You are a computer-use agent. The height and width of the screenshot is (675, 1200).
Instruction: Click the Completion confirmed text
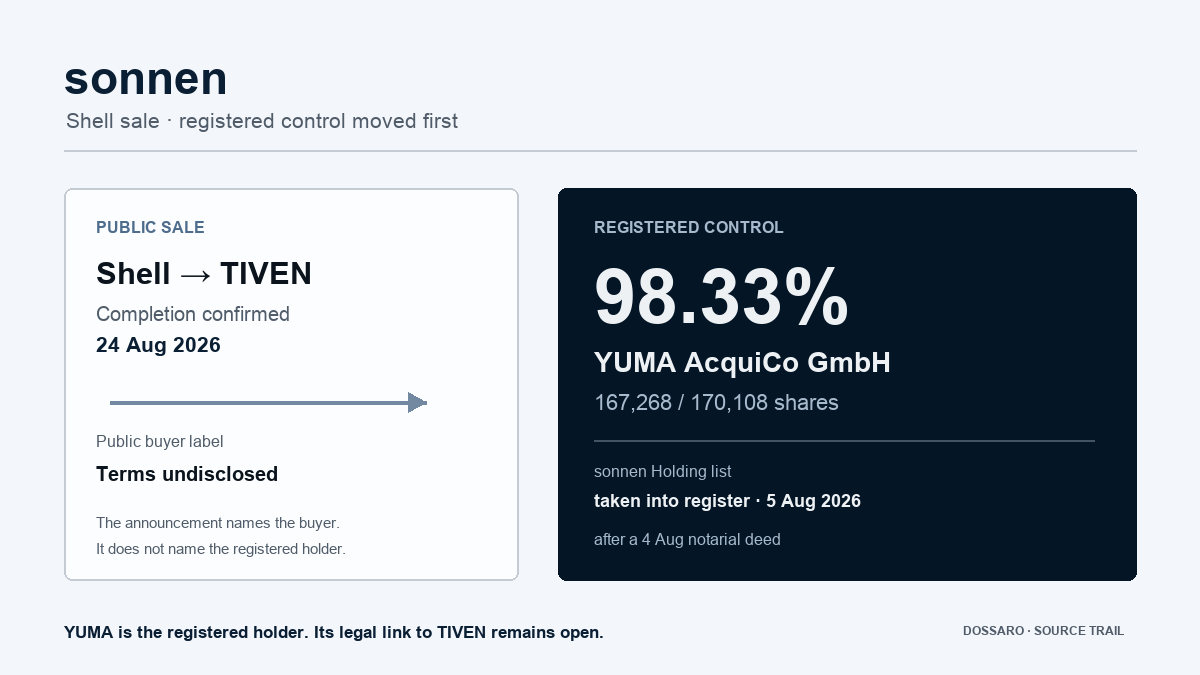click(193, 314)
